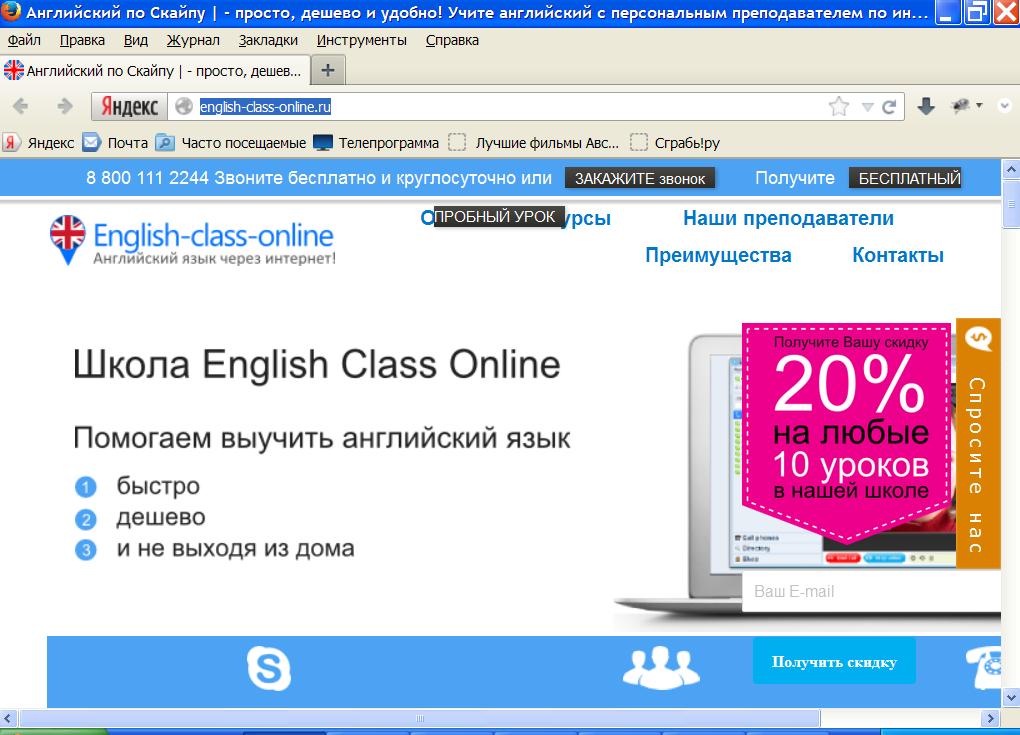Click the globe site identity icon
Image resolution: width=1020 pixels, height=735 pixels.
184,106
